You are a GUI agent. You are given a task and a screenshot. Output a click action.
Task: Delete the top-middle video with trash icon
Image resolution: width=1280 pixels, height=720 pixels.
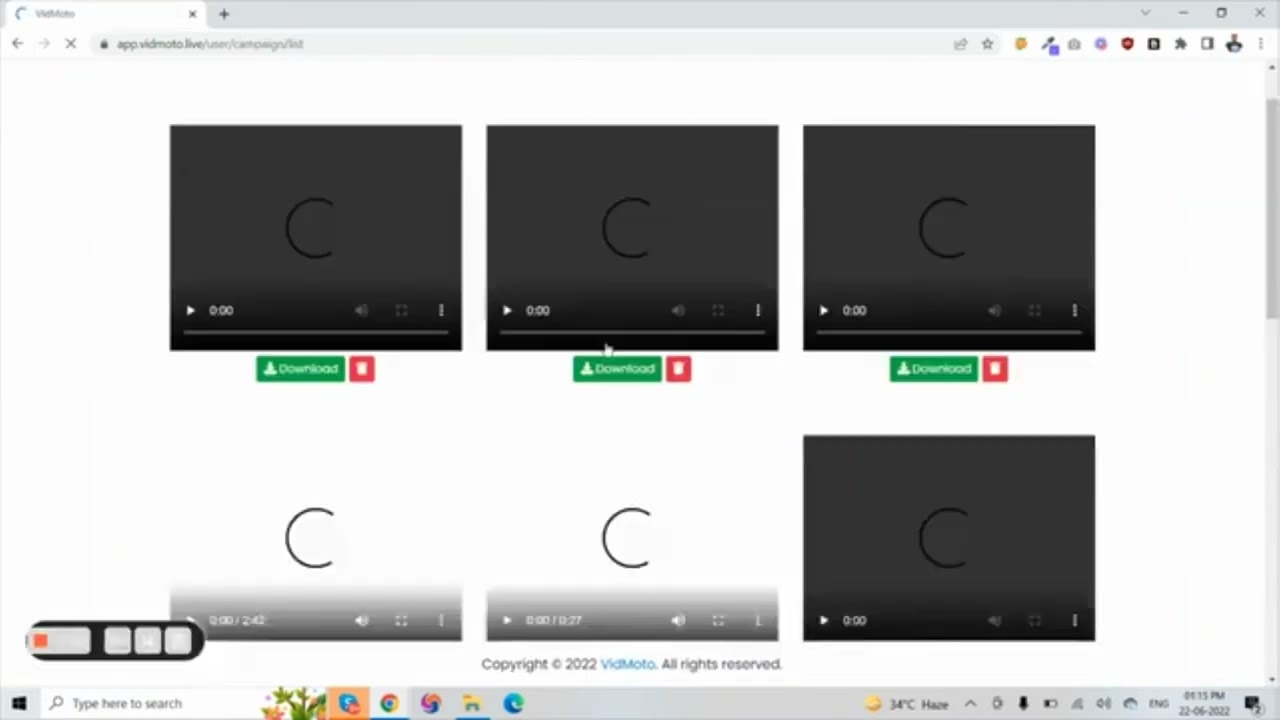pyautogui.click(x=678, y=369)
